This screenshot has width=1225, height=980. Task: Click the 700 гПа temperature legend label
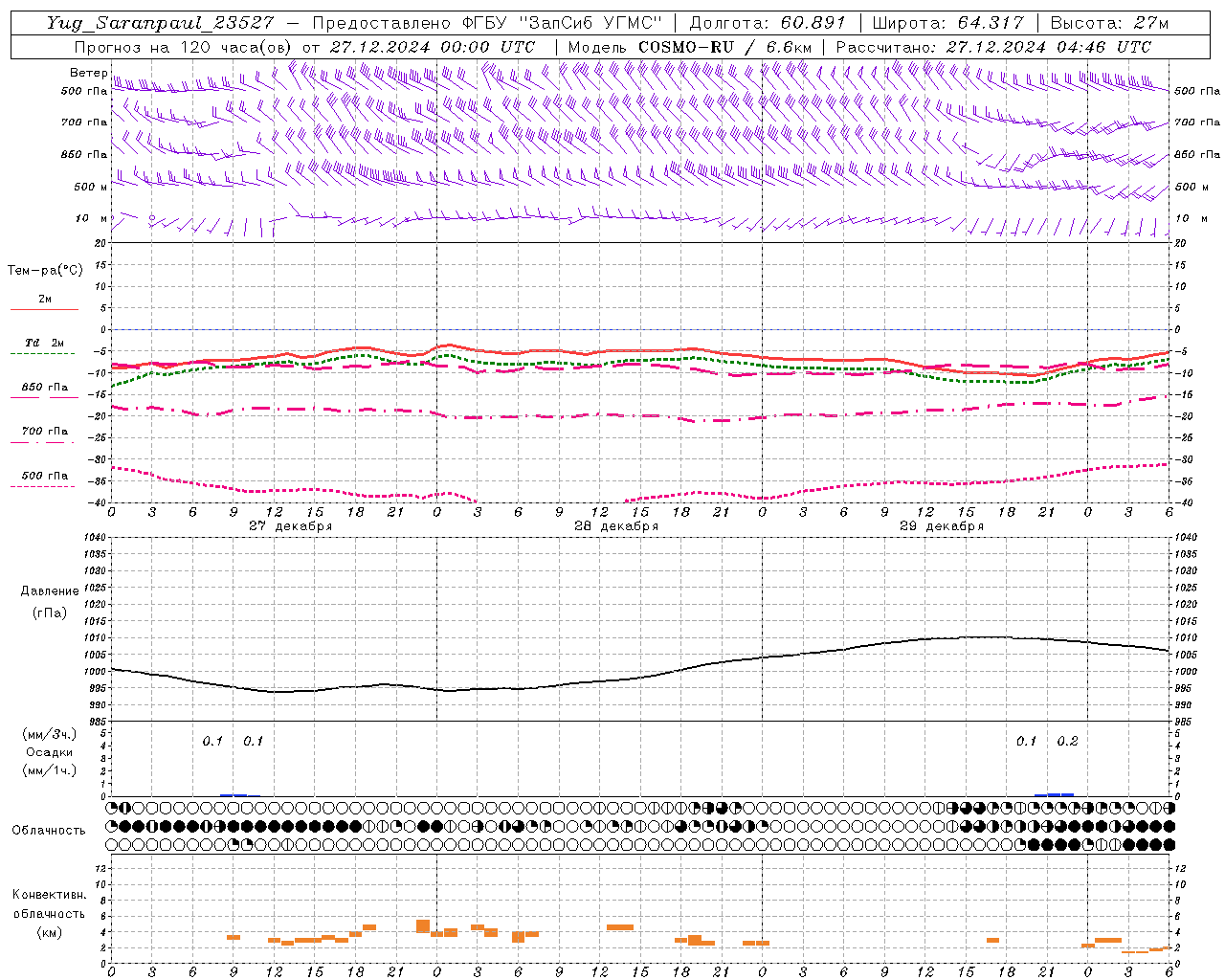(x=44, y=432)
